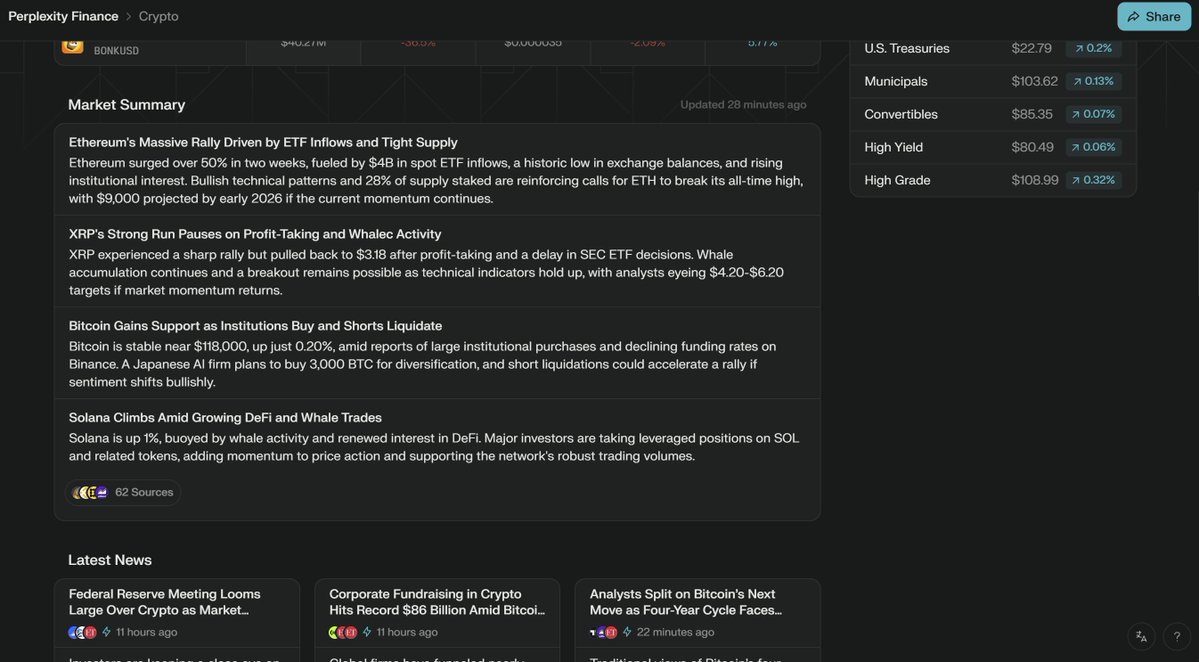Click source icons on Federal Reserve card

click(x=83, y=632)
